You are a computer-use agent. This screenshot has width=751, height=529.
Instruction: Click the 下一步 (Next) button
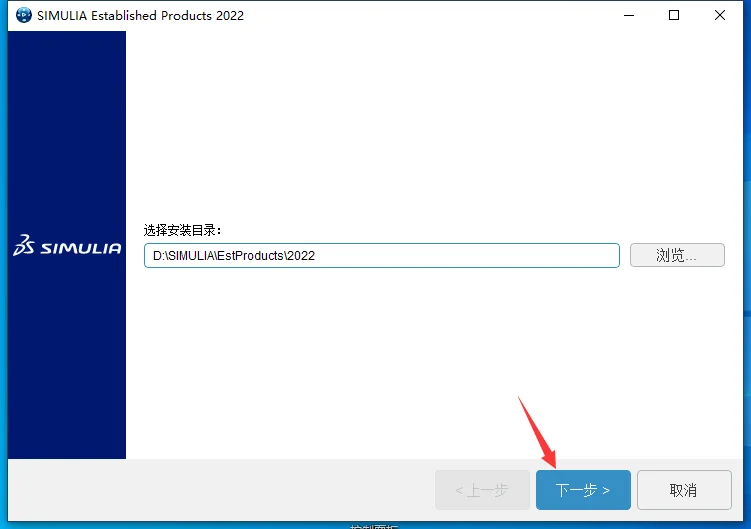(583, 490)
